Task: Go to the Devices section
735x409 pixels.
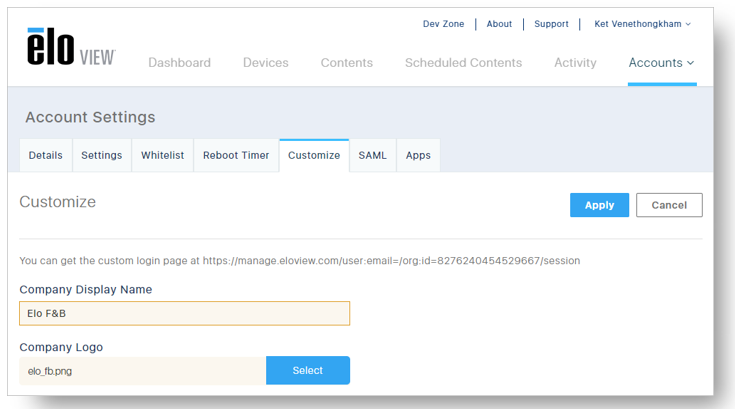Action: click(265, 63)
